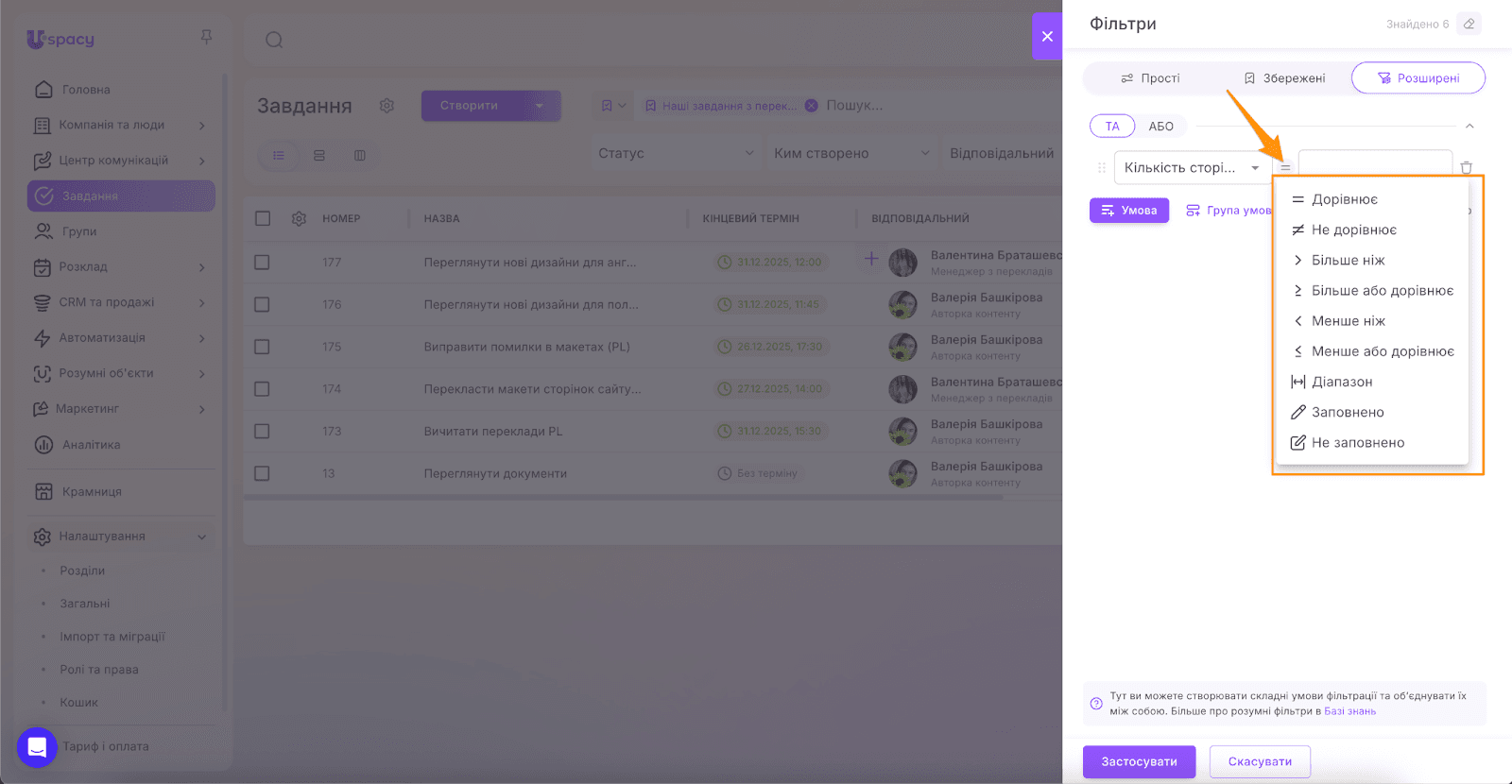Add a condition with the Умова button
The height and width of the screenshot is (784, 1512).
click(1129, 211)
